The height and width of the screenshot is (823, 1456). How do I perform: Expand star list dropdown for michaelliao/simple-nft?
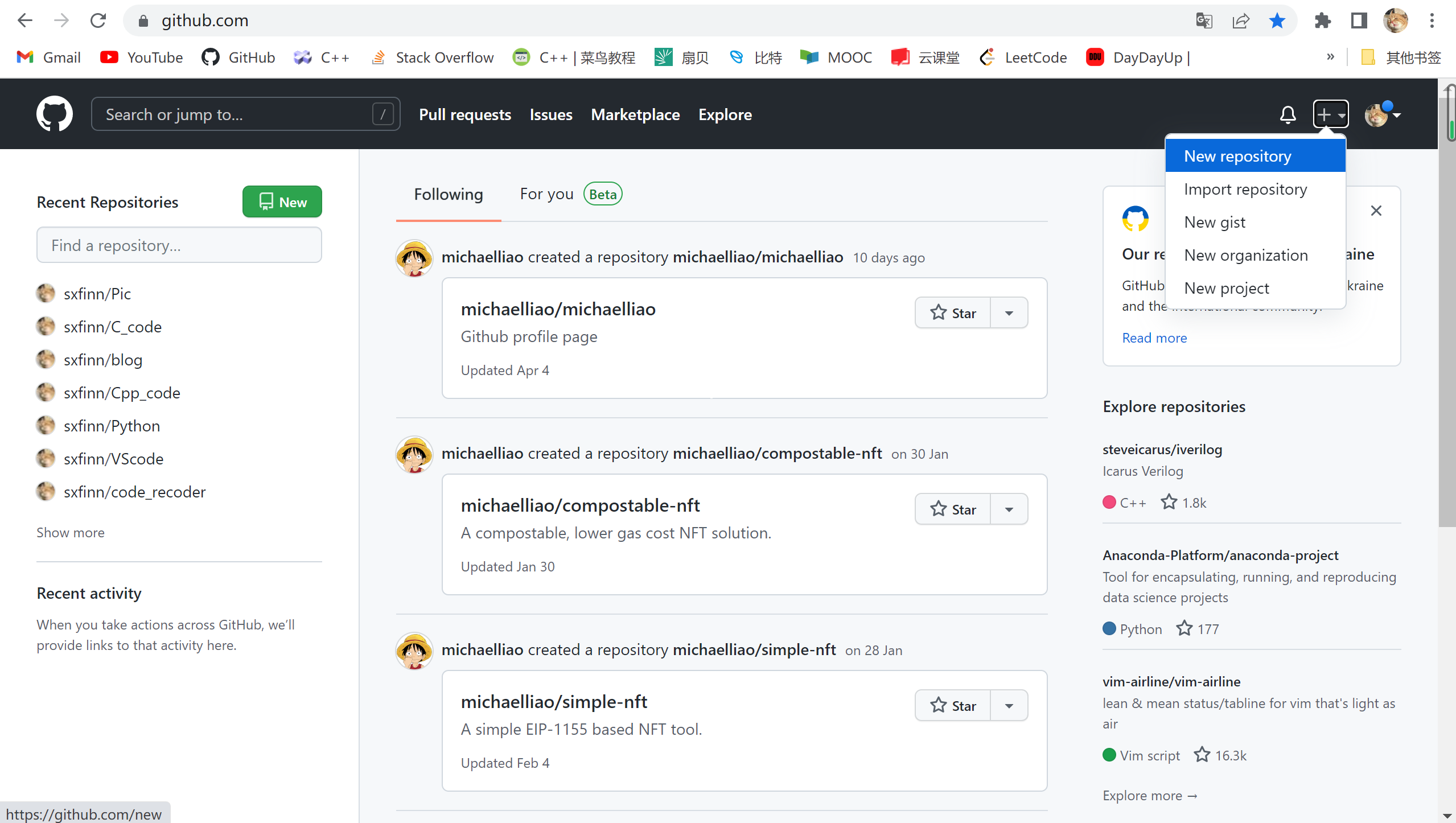(x=1009, y=705)
